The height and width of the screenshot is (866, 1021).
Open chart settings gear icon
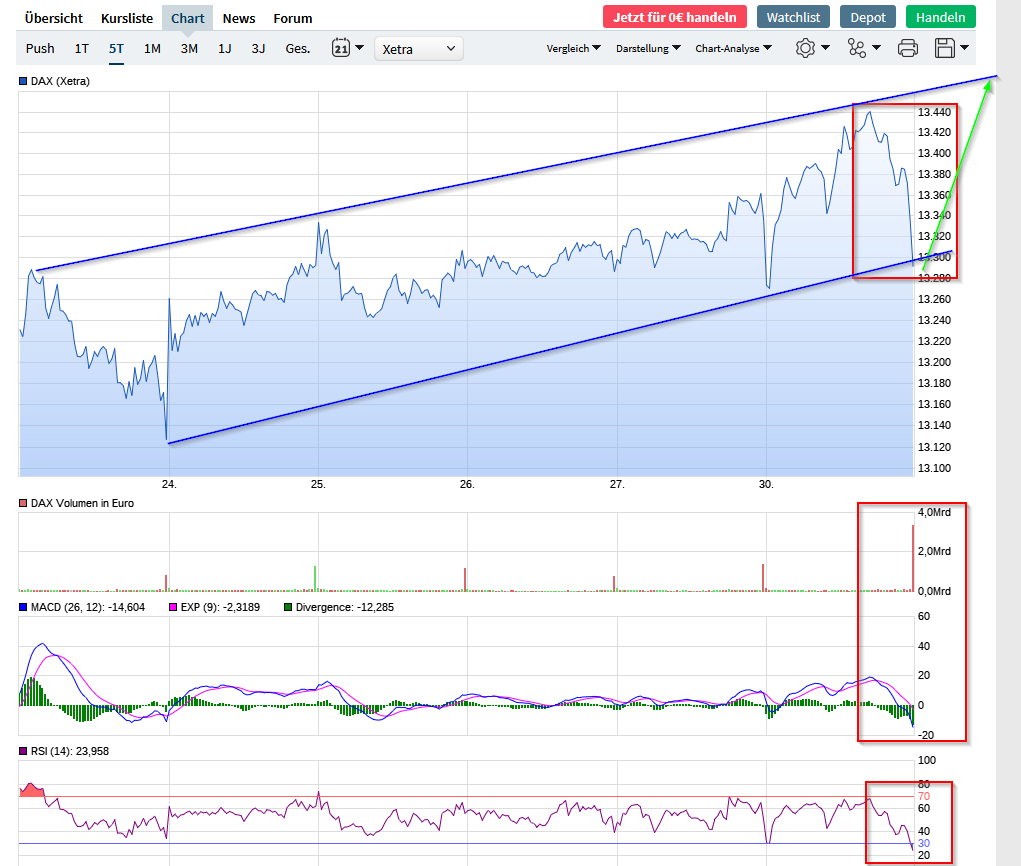tap(805, 48)
